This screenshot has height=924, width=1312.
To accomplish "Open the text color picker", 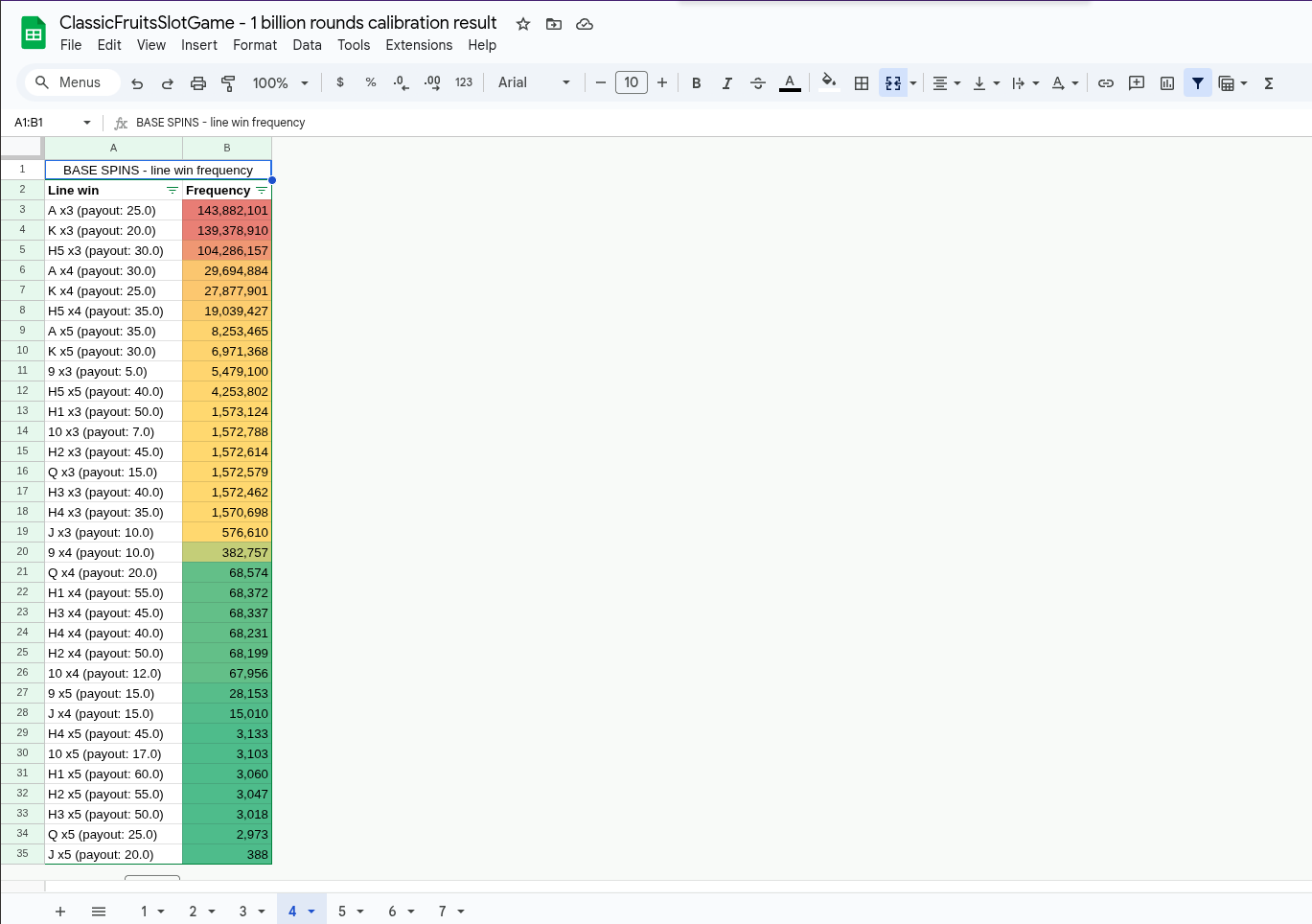I will (790, 83).
